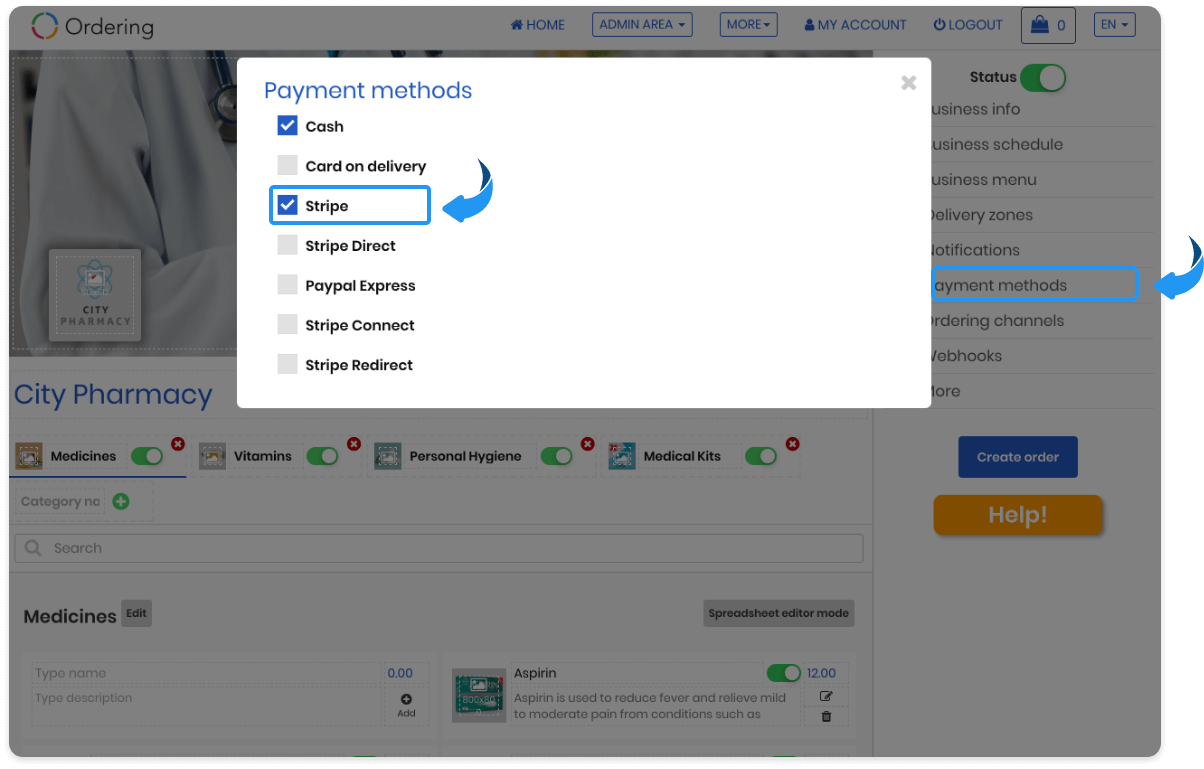Remove the Medical Kits category
Viewport: 1204px width, 769px height.
(793, 444)
